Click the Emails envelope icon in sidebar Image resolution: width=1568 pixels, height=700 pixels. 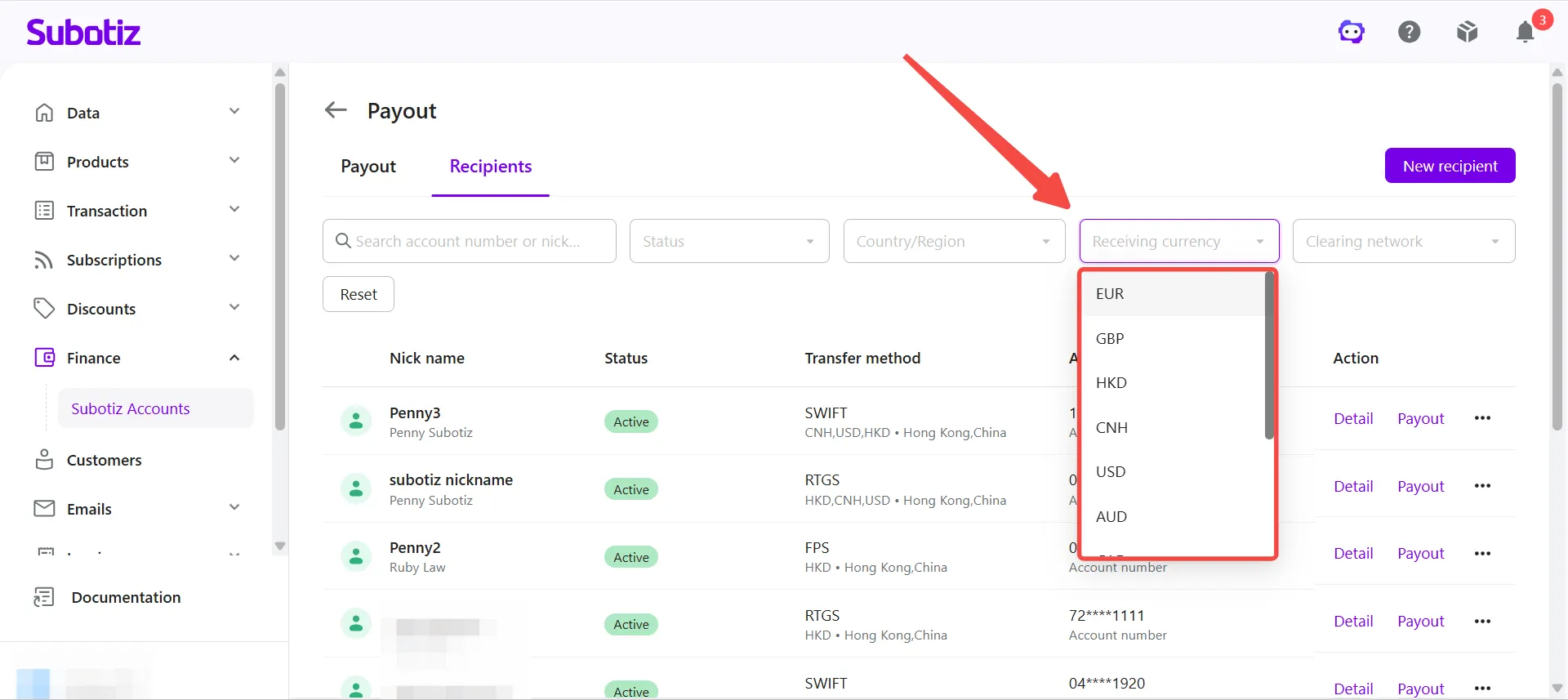pyautogui.click(x=44, y=508)
